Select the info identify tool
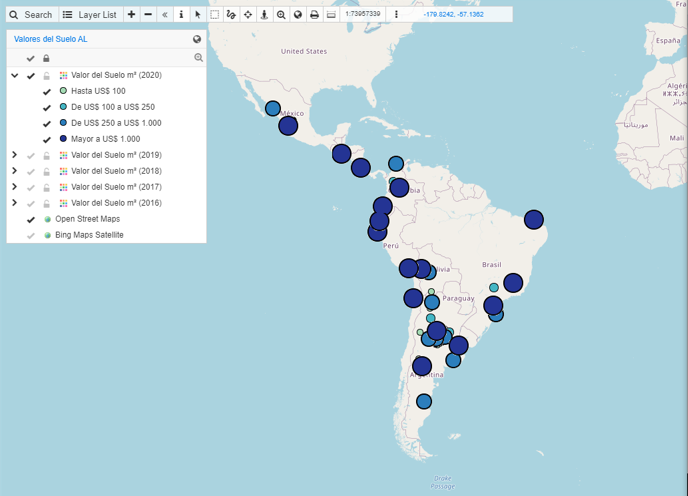Screen dimensions: 688x496 click(181, 15)
